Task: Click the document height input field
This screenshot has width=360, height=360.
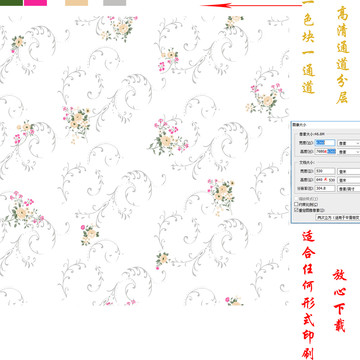Action: tap(325, 180)
